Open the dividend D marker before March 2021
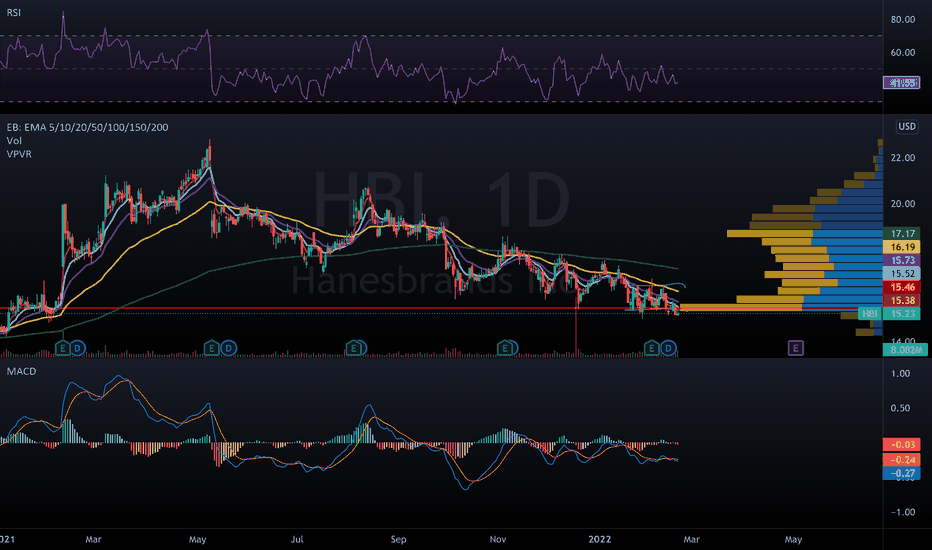The height and width of the screenshot is (550, 932). 77,348
